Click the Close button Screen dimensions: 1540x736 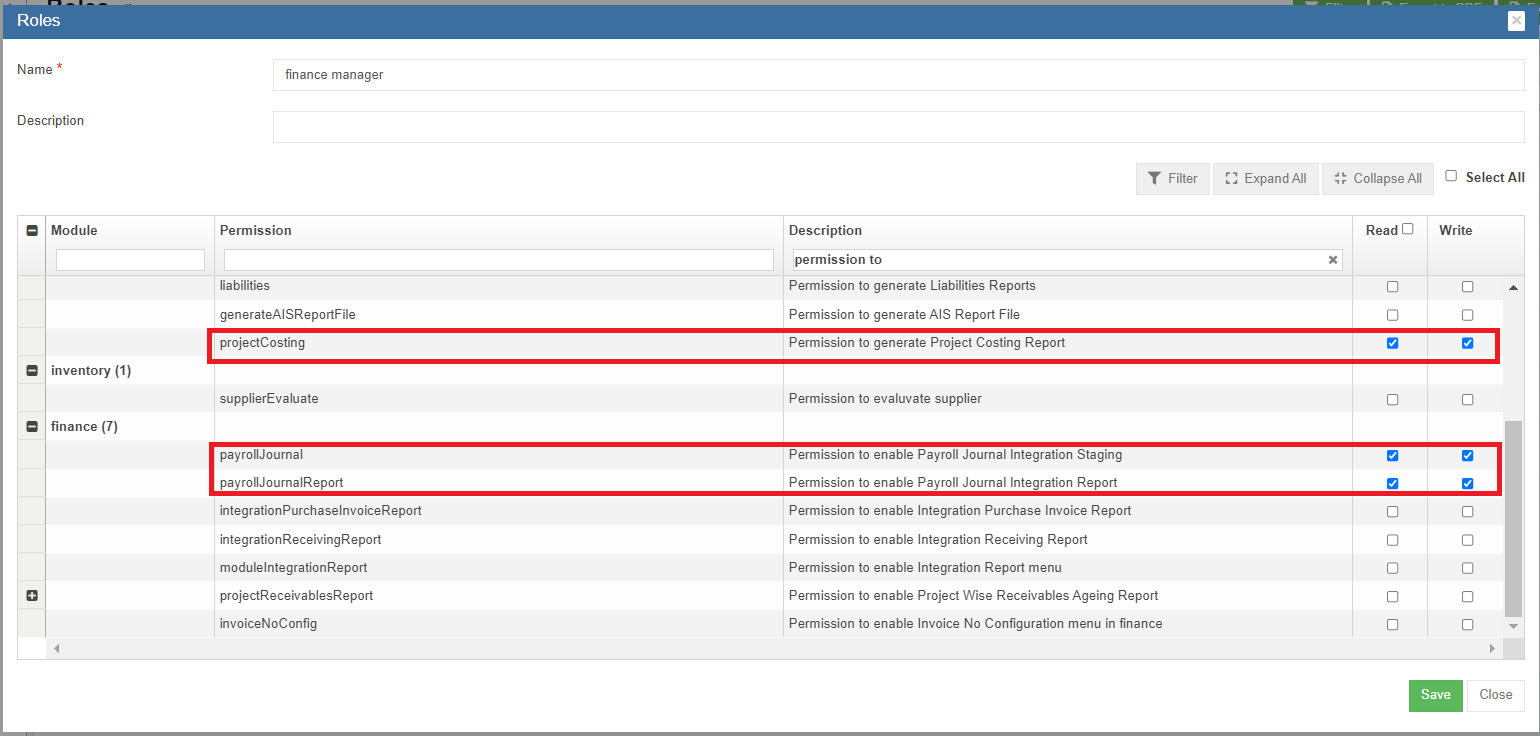tap(1495, 695)
